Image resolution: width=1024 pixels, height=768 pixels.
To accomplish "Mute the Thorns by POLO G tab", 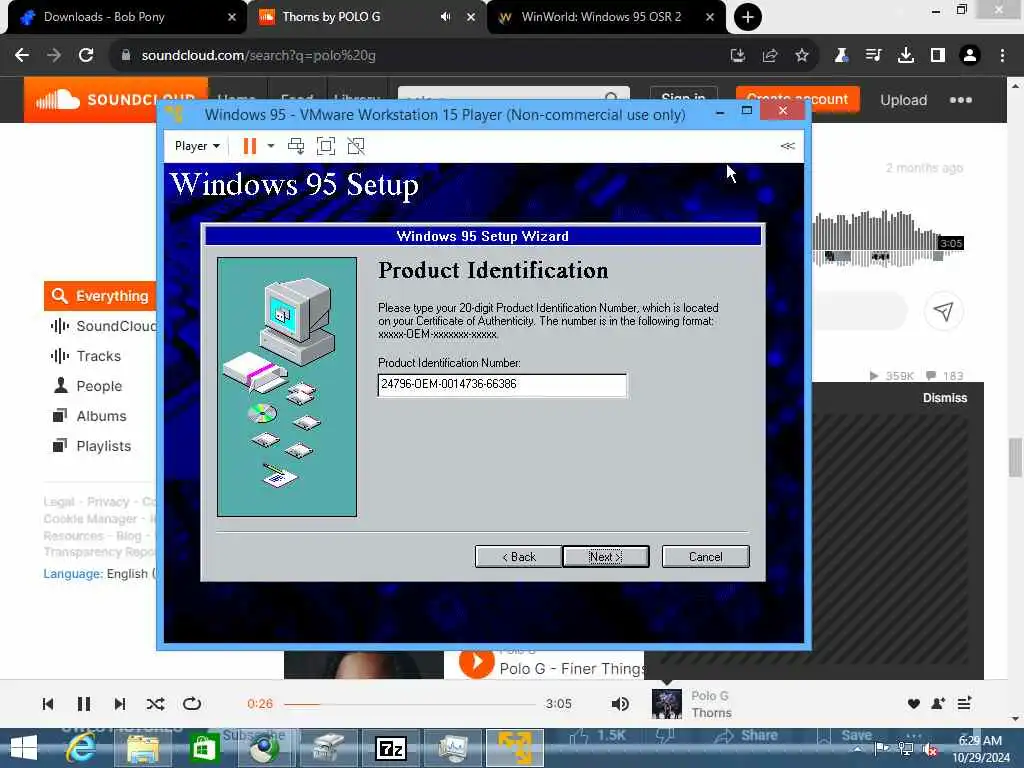I will pos(445,17).
